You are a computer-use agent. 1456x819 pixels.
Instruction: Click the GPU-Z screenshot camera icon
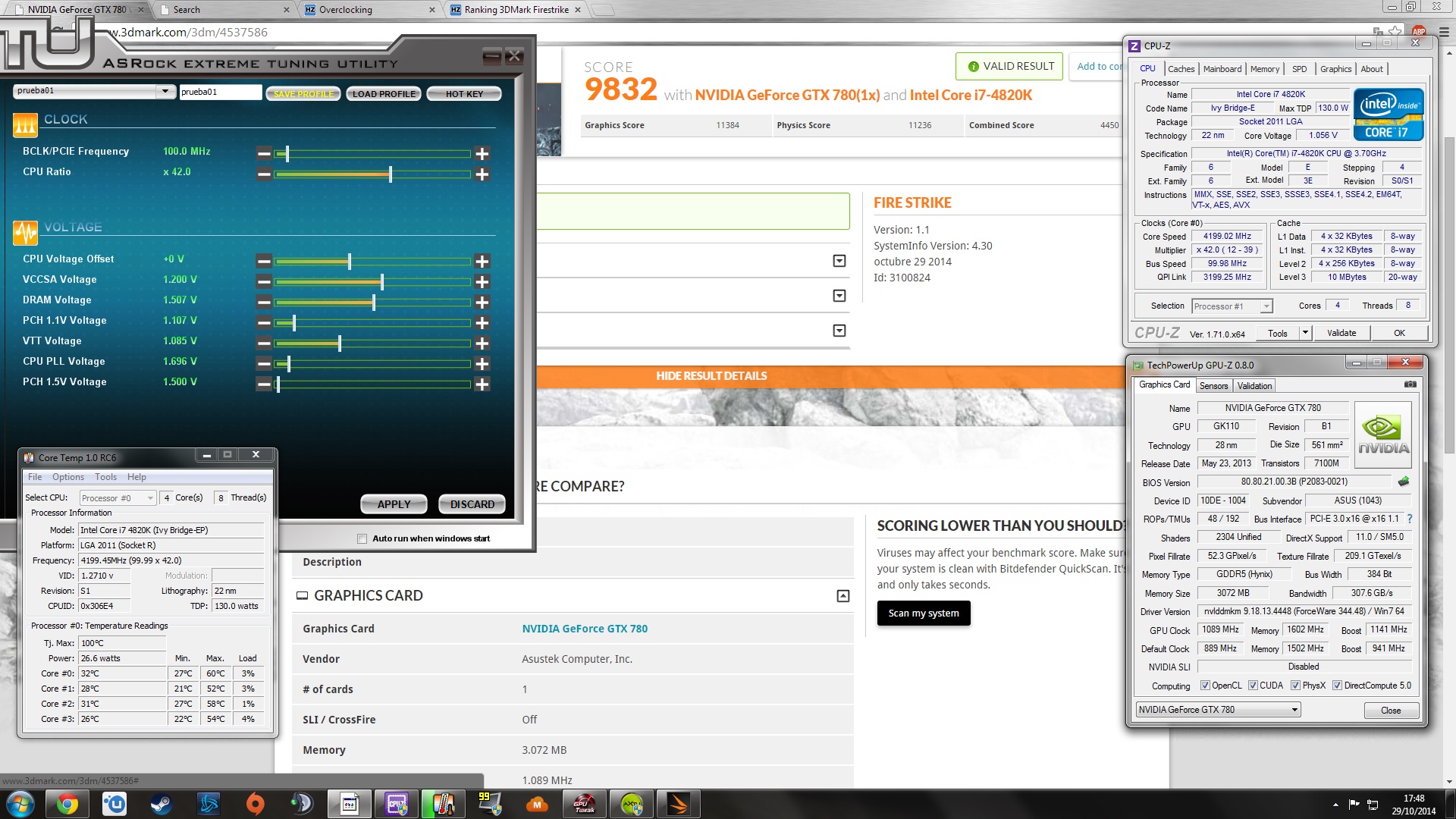click(1410, 384)
